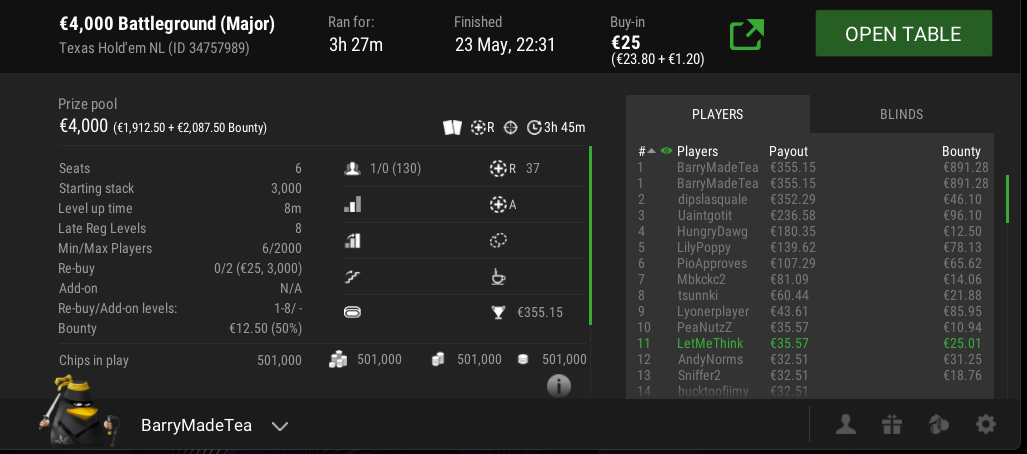Open the gift box rewards icon

[x=891, y=425]
